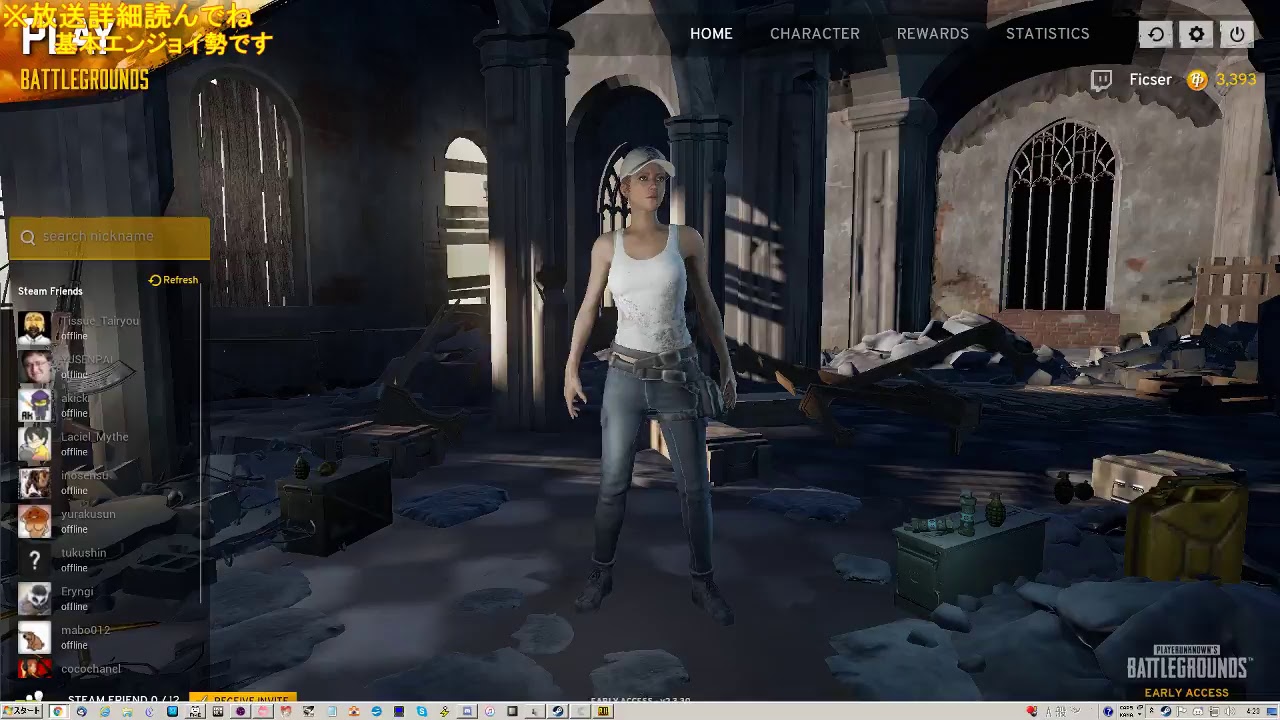Click the 3,393 BP balance
The image size is (1280, 720).
[1236, 80]
